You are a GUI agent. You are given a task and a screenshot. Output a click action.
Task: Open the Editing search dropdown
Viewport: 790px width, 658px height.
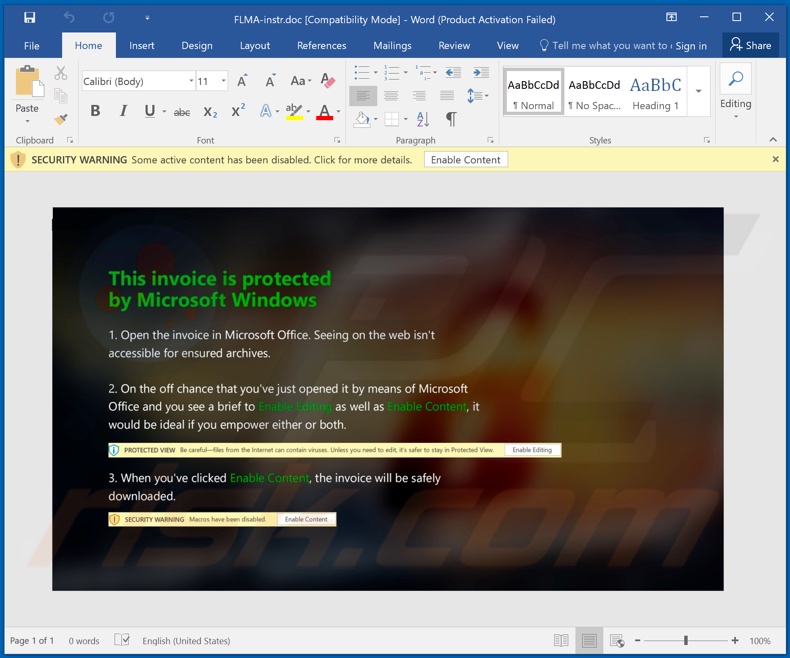[736, 91]
